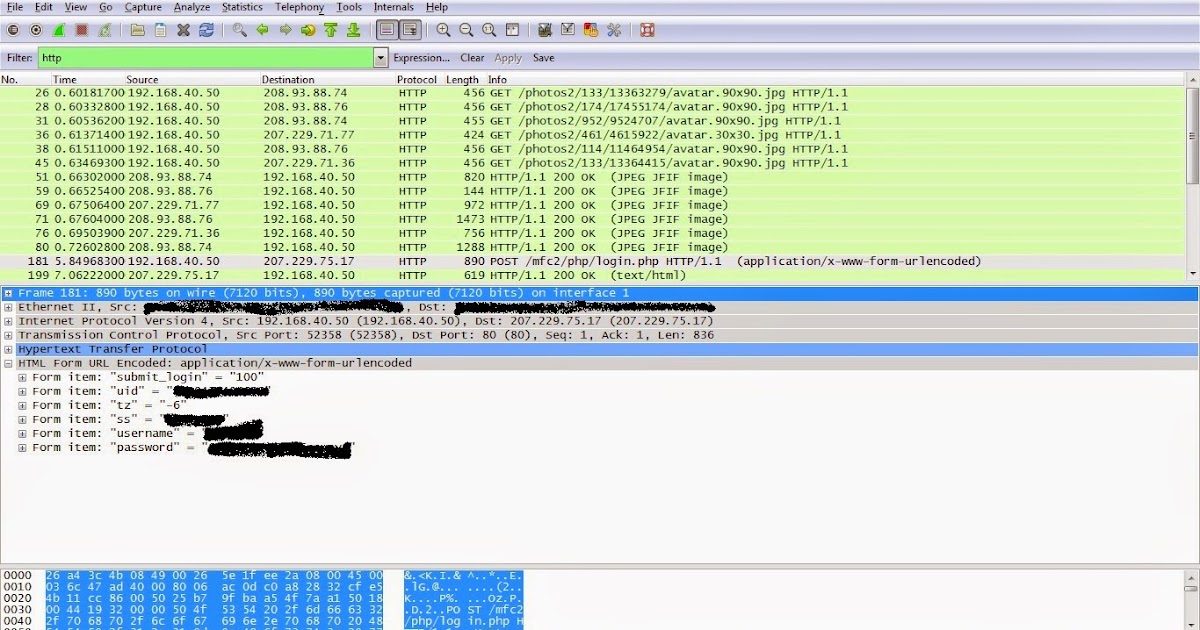Toggle auto scroll in live capture
Image resolution: width=1200 pixels, height=630 pixels.
(x=410, y=30)
